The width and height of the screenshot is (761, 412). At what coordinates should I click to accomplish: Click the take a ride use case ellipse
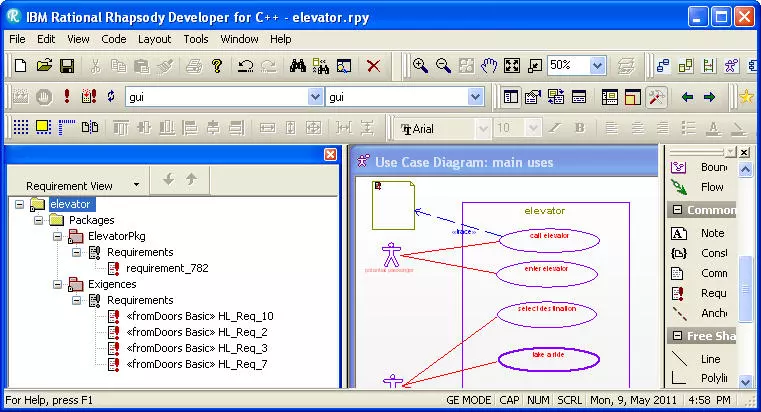[x=549, y=360]
